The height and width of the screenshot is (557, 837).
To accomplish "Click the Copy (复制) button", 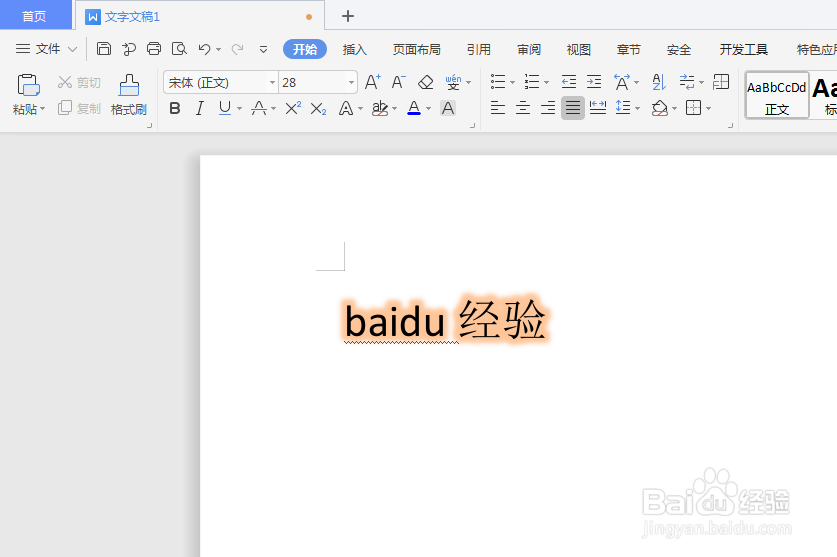I will tap(79, 108).
